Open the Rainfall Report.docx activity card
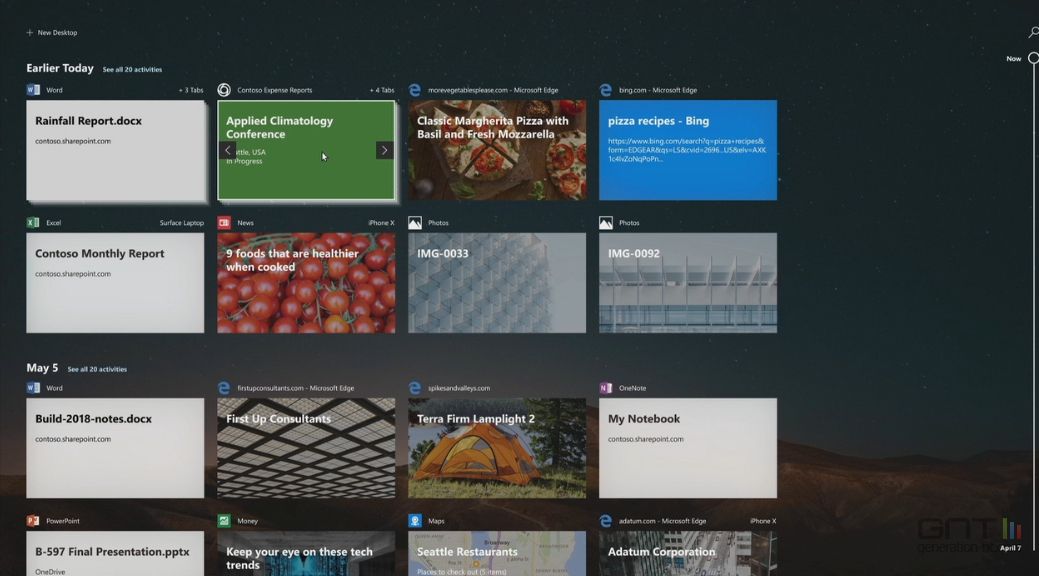 click(x=115, y=150)
